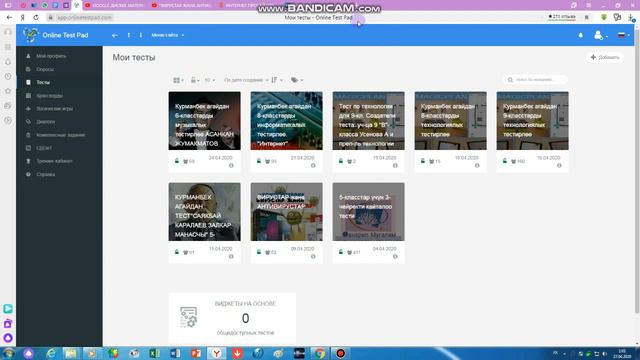Open the grid view mode dropdown

pos(178,80)
